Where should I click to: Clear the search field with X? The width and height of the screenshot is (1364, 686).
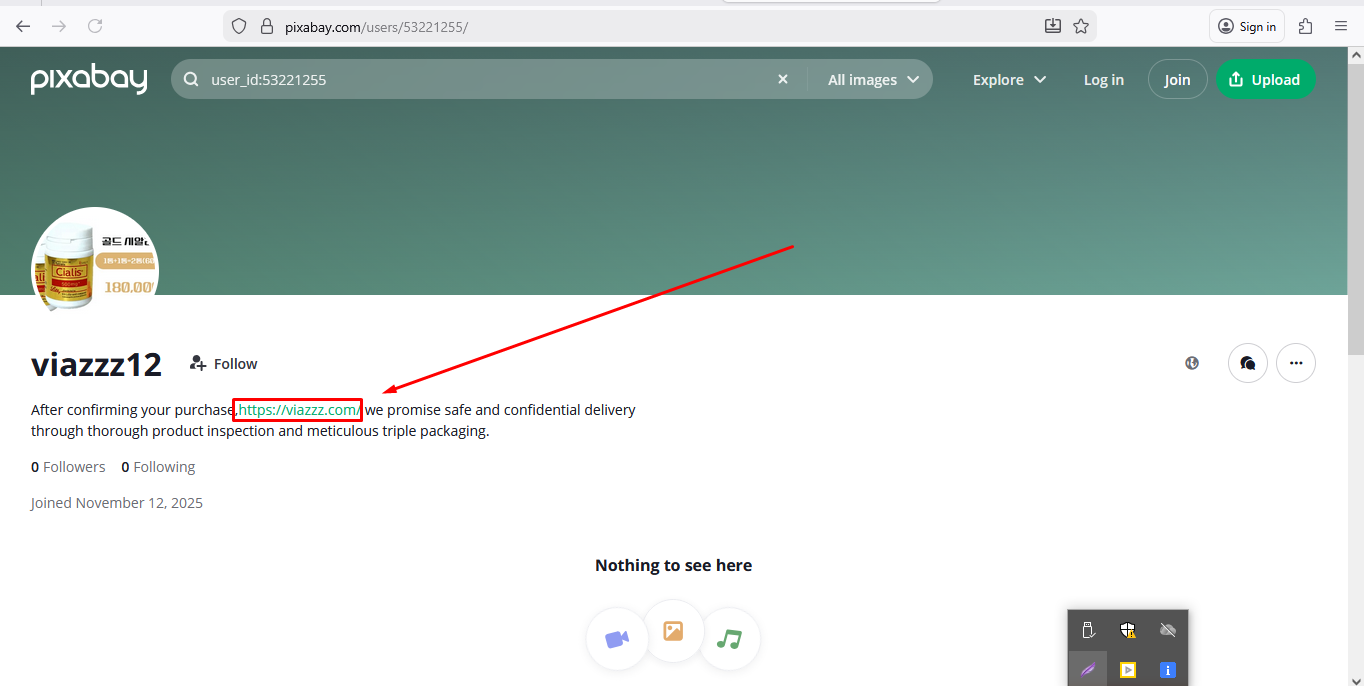pyautogui.click(x=783, y=79)
